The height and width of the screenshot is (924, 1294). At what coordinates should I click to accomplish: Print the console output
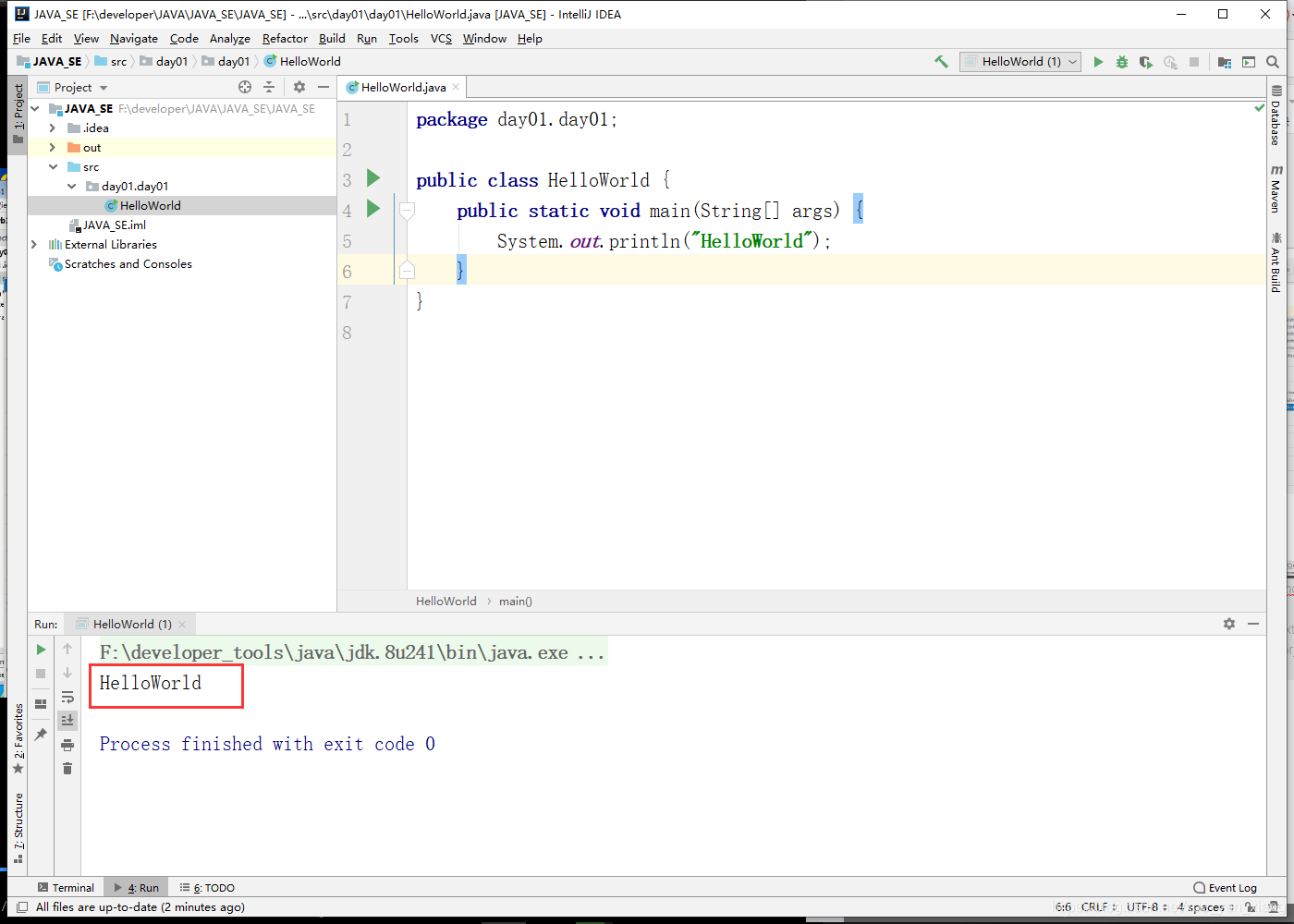[67, 745]
